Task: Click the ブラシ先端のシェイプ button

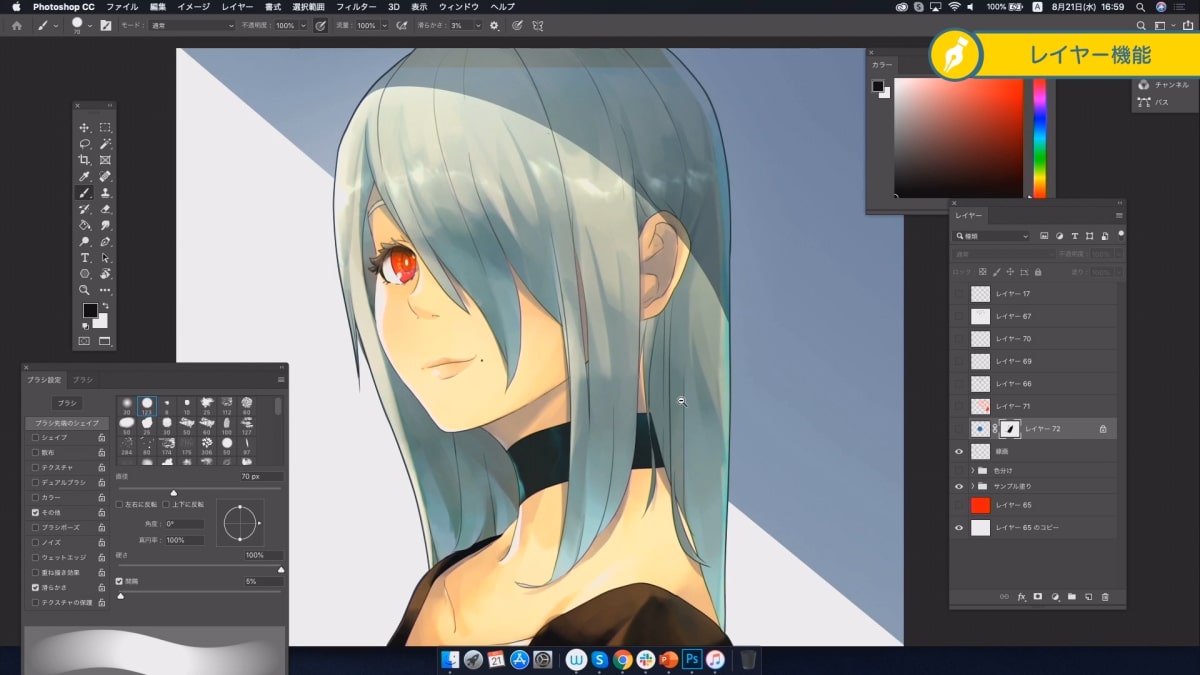Action: pos(67,423)
